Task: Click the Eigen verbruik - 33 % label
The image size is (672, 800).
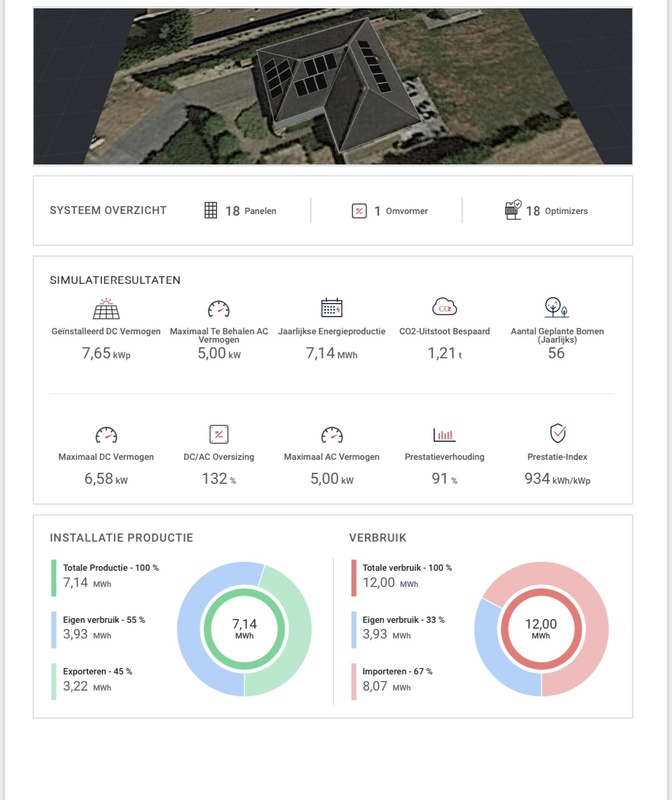Action: point(404,619)
